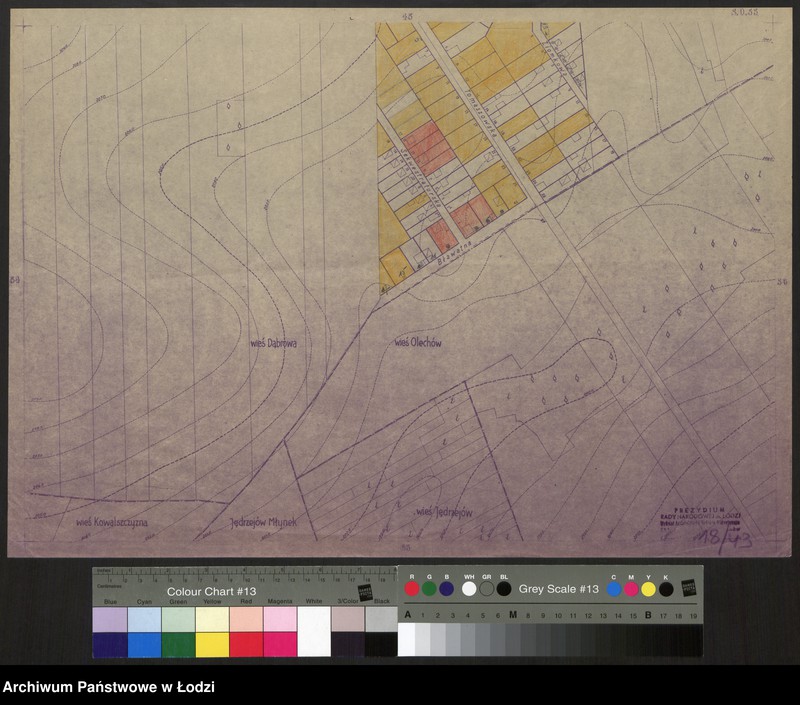The image size is (800, 705).
Task: Click the yellow Y circle on grey scale
Action: [648, 589]
